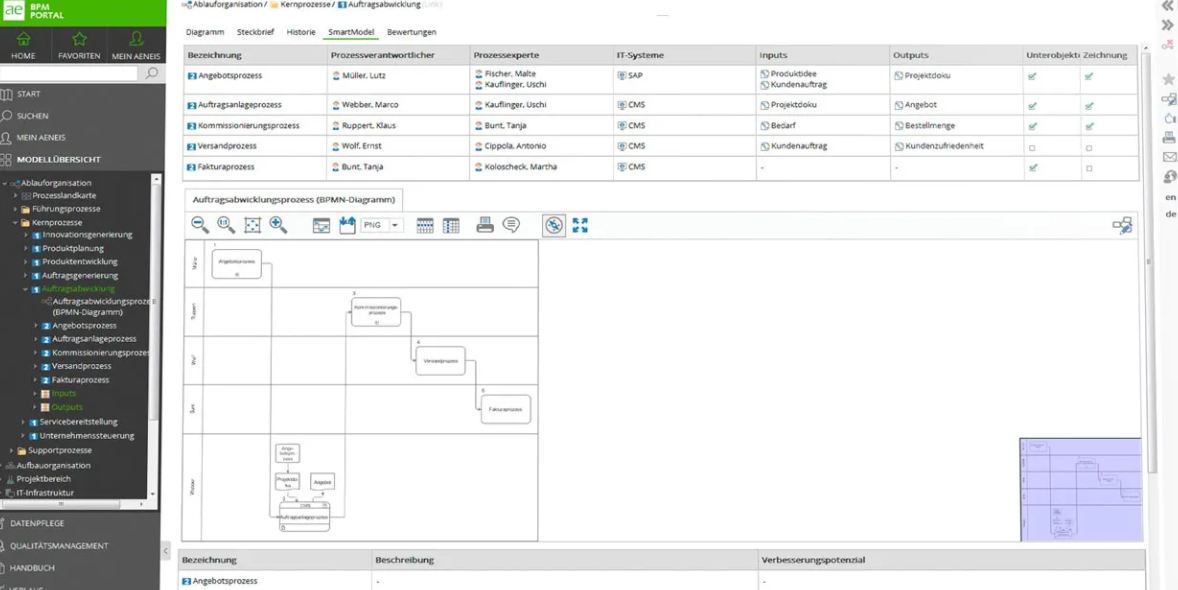This screenshot has width=1178, height=590.
Task: Zoom in on the BPMN diagram
Action: point(279,224)
